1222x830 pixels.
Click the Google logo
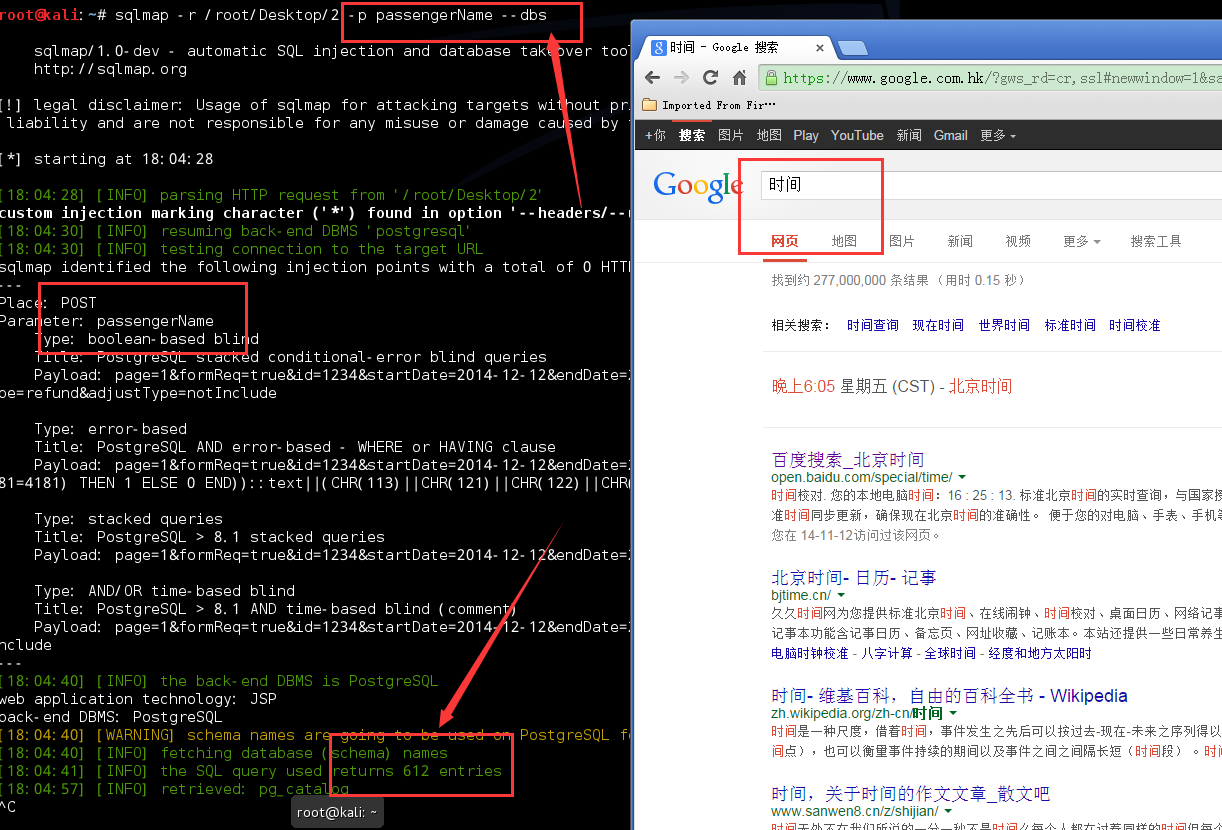[697, 186]
